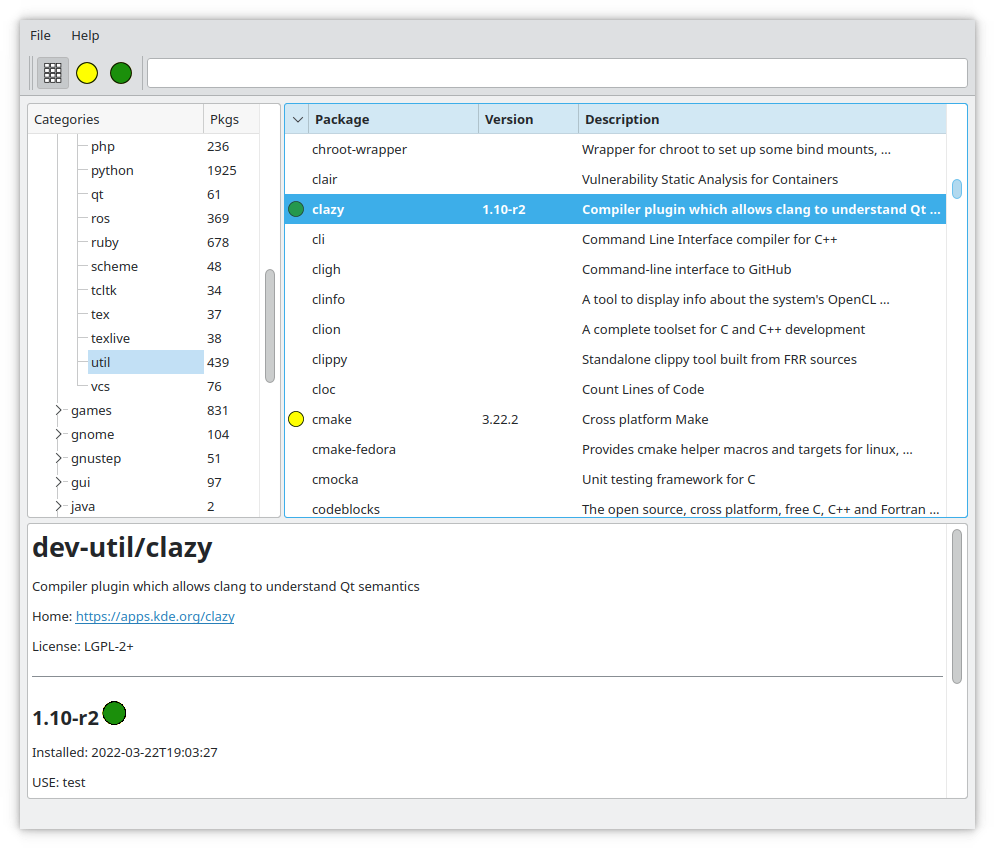Click the sort arrow column header

click(297, 120)
